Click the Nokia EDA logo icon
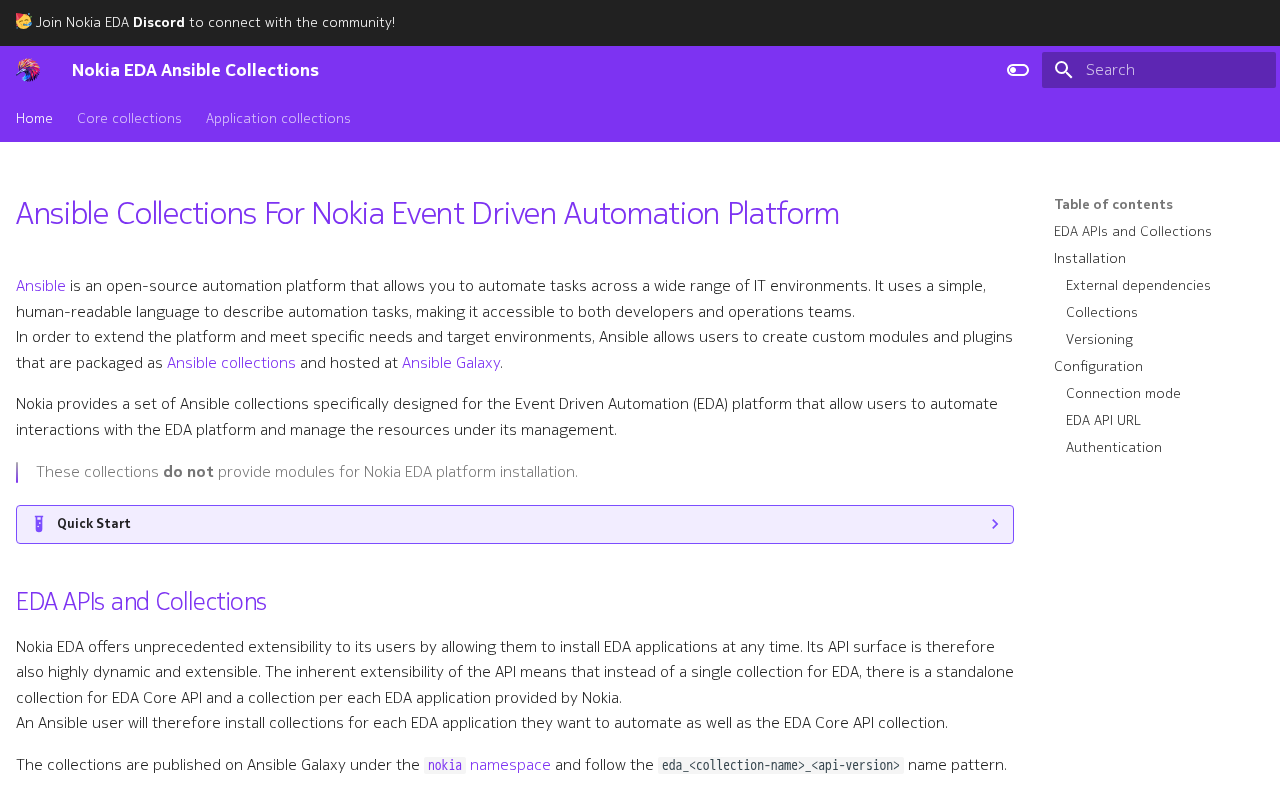The height and width of the screenshot is (800, 1280). click(28, 70)
